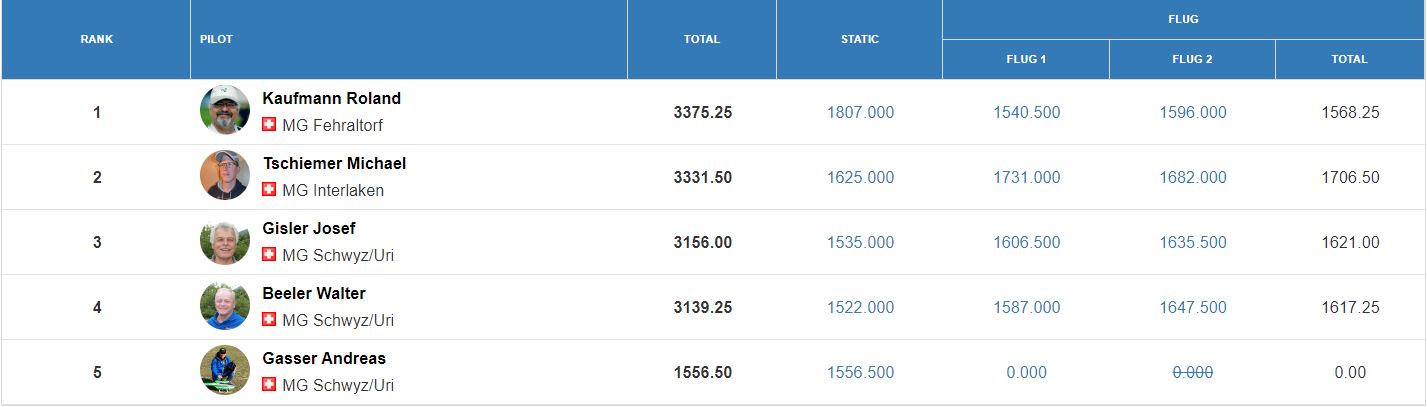Click Swiss flag icon beside MG Fehraltorf
1427x407 pixels.
pos(269,125)
